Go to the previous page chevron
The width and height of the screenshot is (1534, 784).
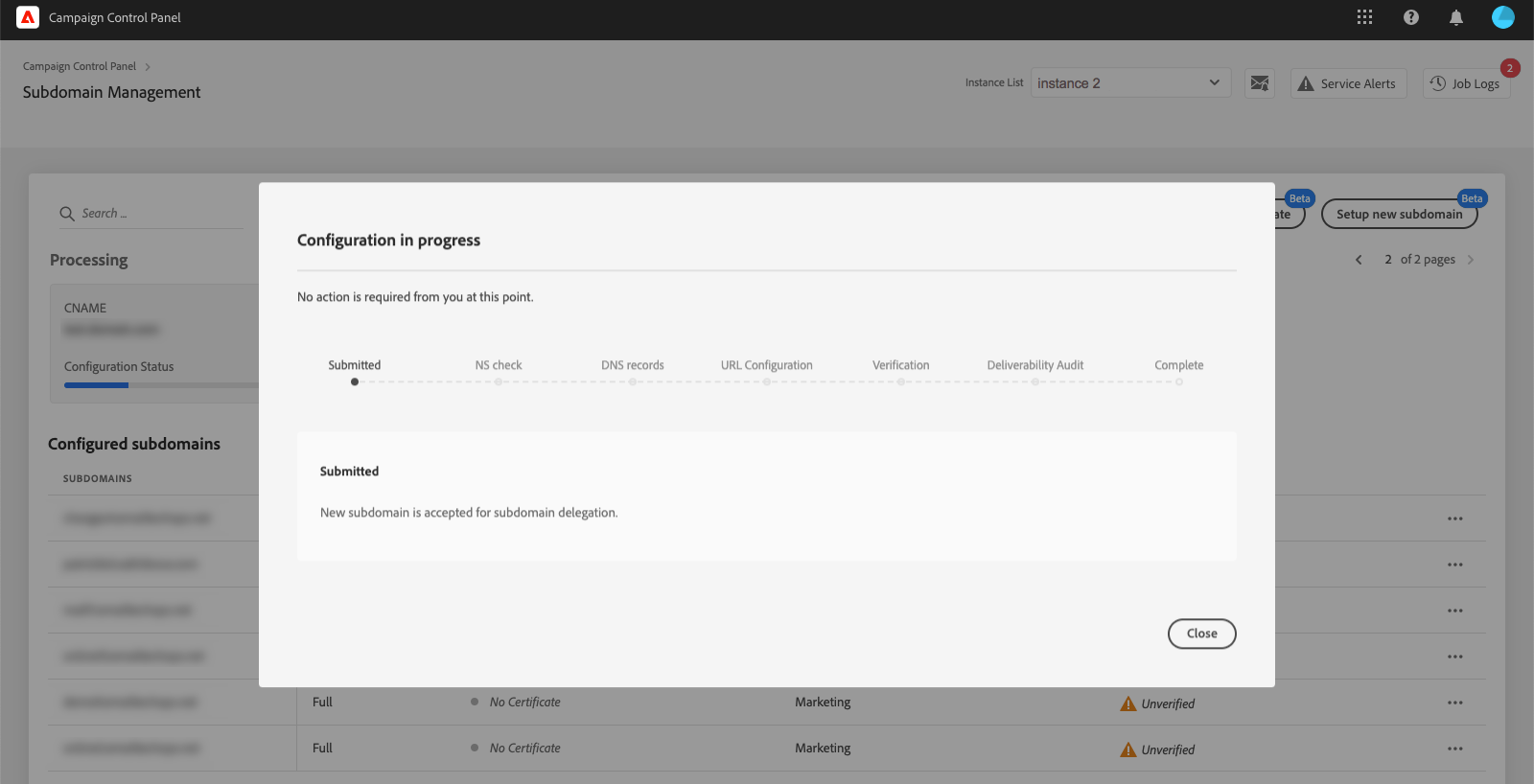1359,260
